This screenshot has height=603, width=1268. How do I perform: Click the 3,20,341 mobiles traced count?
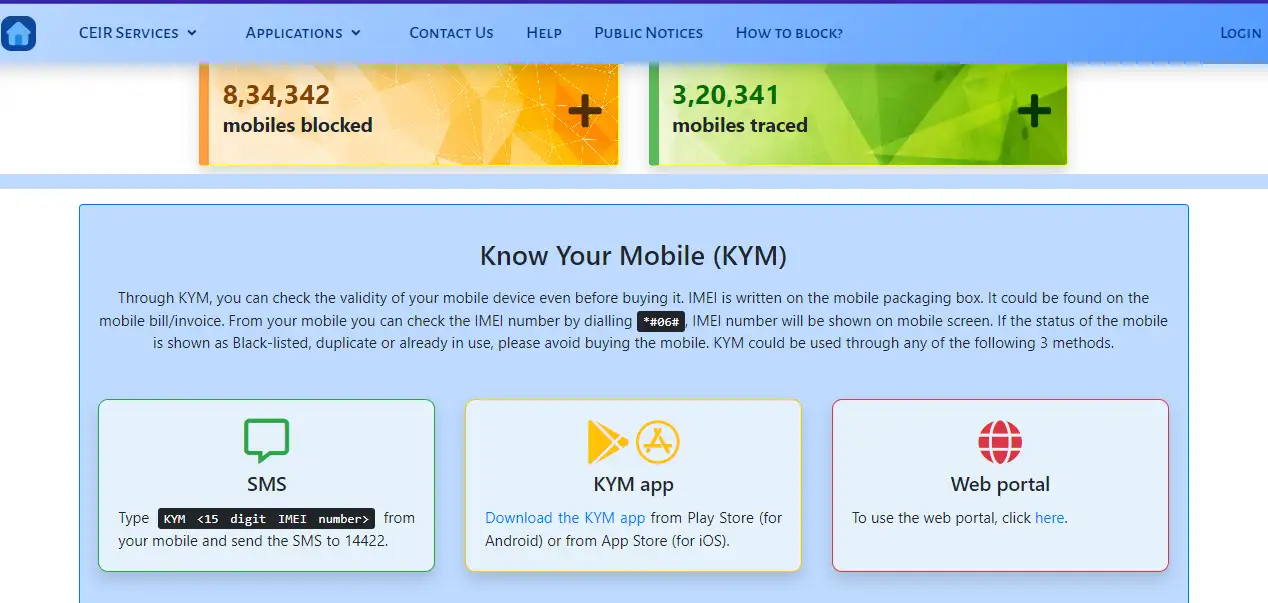tap(725, 95)
